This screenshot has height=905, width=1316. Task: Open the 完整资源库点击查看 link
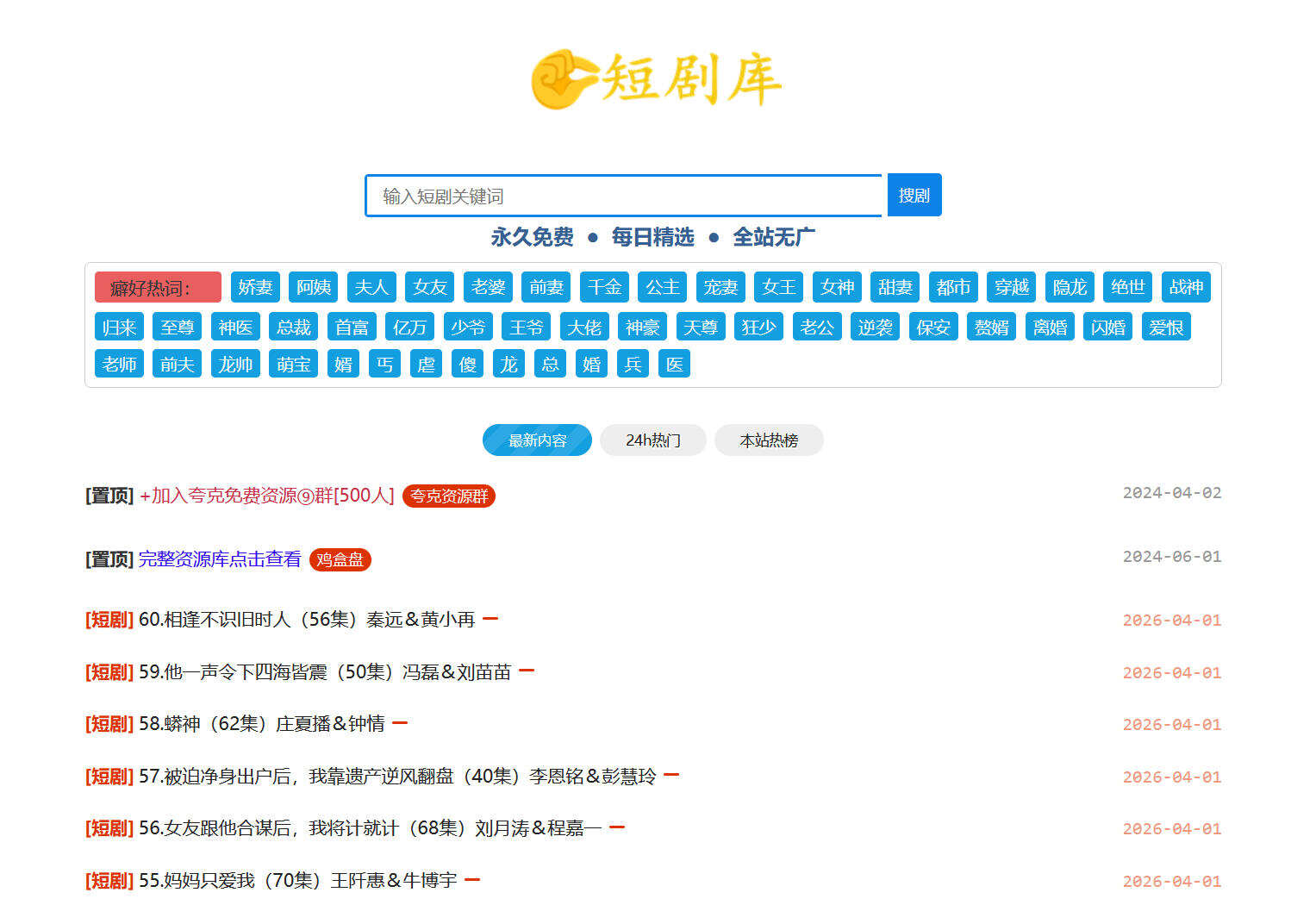tap(220, 559)
